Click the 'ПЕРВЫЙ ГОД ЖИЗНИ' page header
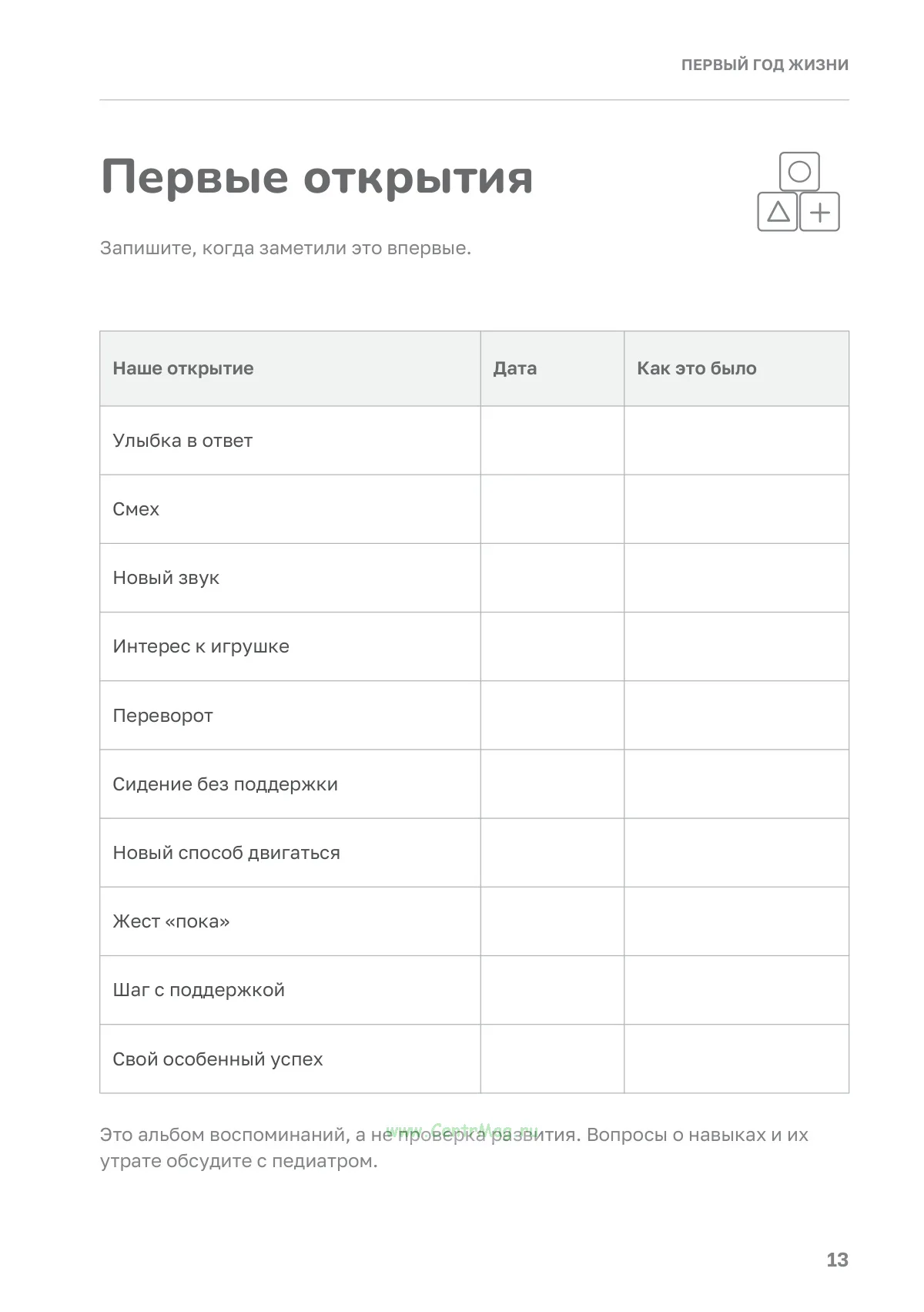 pyautogui.click(x=765, y=65)
